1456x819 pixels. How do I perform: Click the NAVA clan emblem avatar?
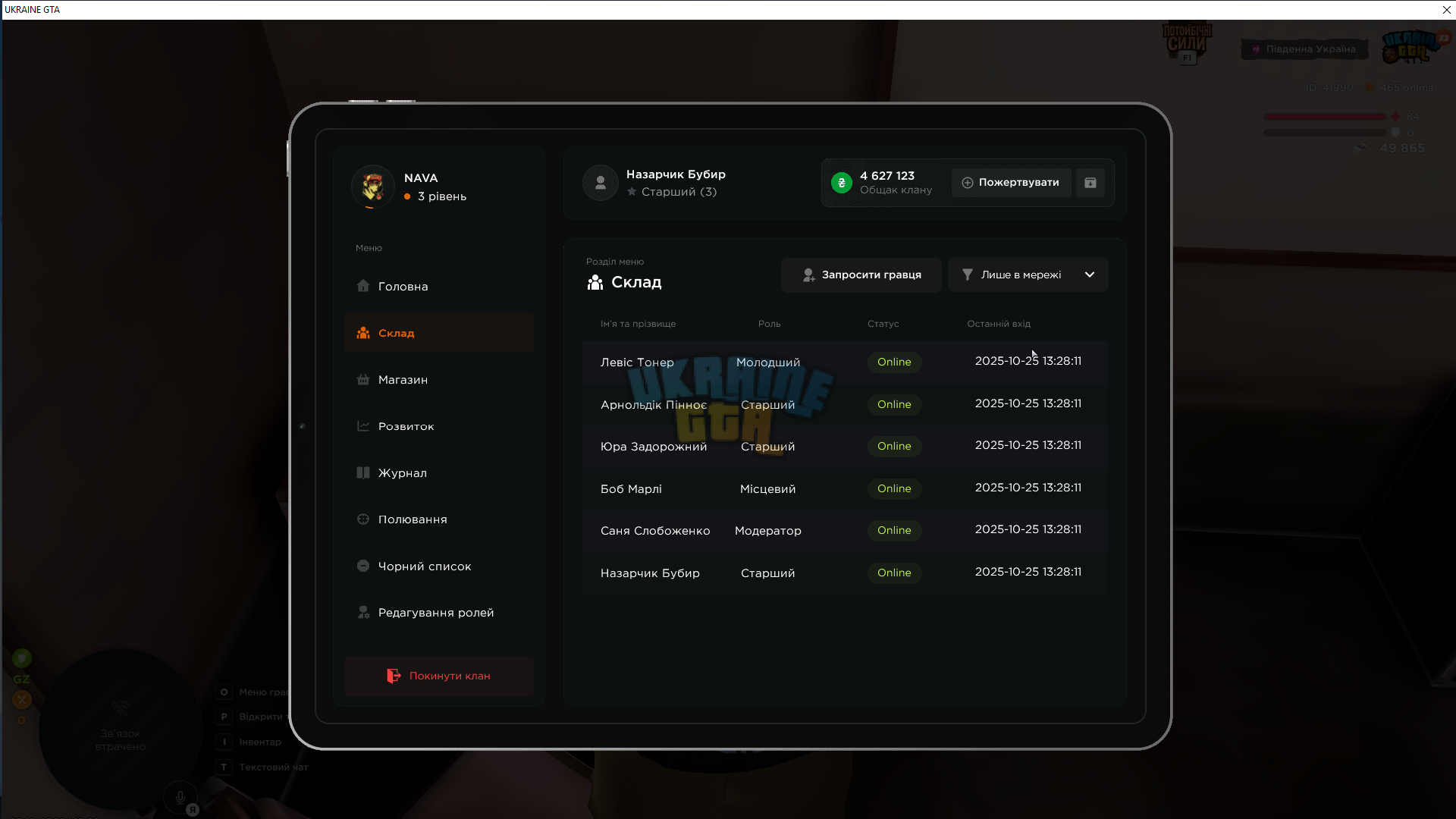click(x=372, y=187)
